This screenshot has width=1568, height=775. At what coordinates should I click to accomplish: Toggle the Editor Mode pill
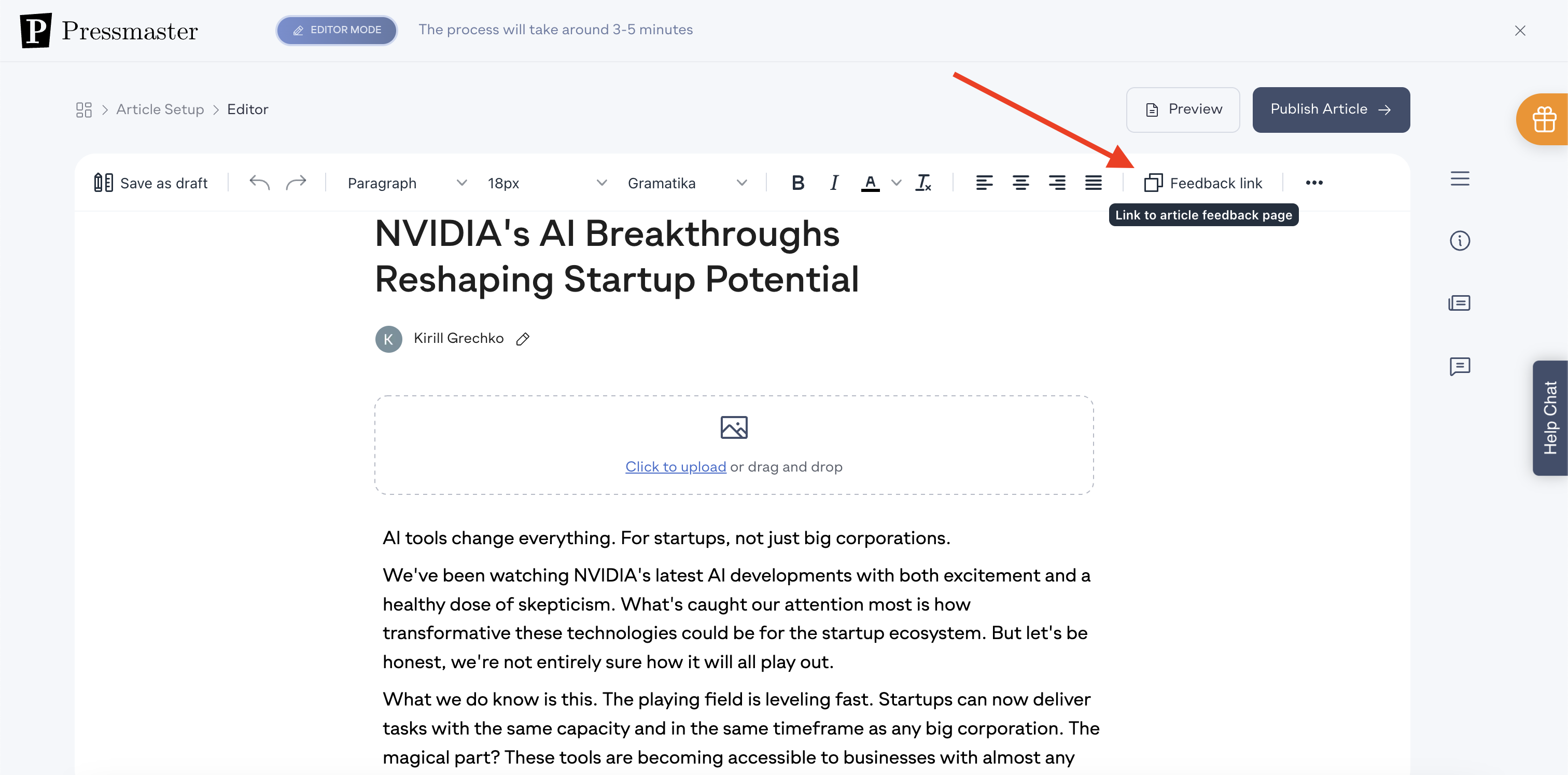[337, 30]
